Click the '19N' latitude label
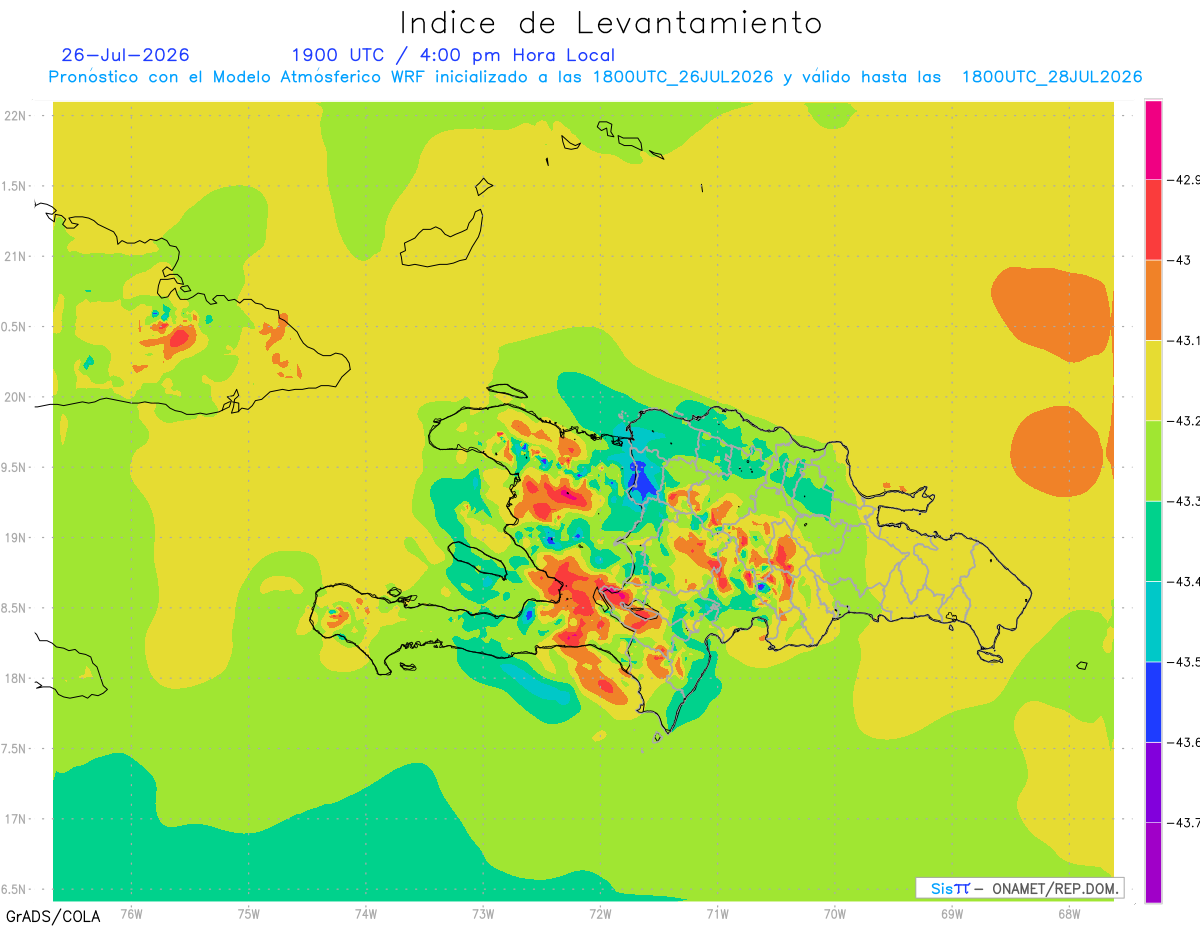1200x927 pixels. pos(15,538)
